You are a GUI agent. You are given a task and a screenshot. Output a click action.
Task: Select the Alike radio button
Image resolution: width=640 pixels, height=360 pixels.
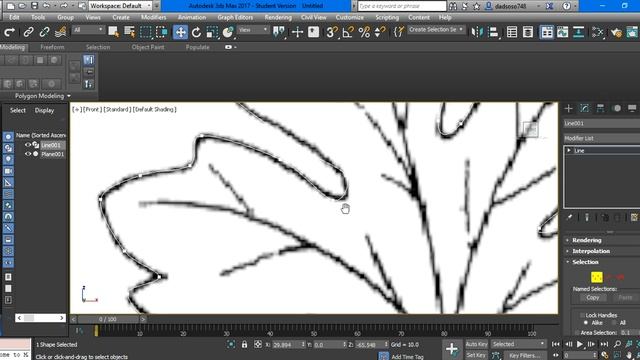click(x=586, y=322)
